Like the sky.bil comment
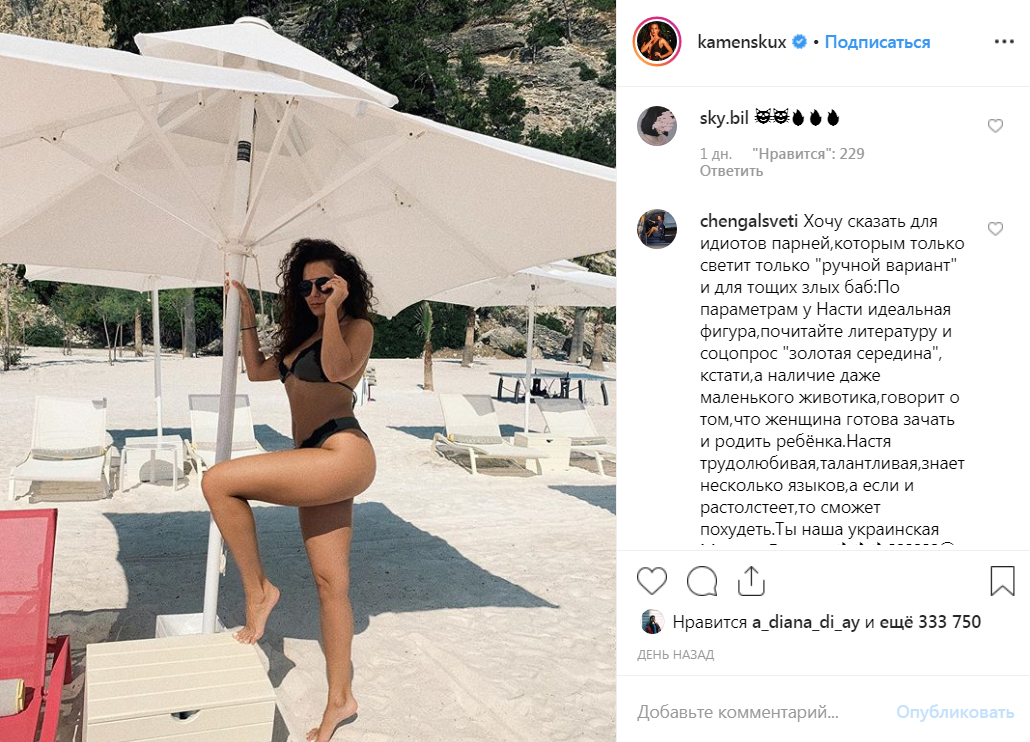1030x742 pixels. (x=995, y=125)
